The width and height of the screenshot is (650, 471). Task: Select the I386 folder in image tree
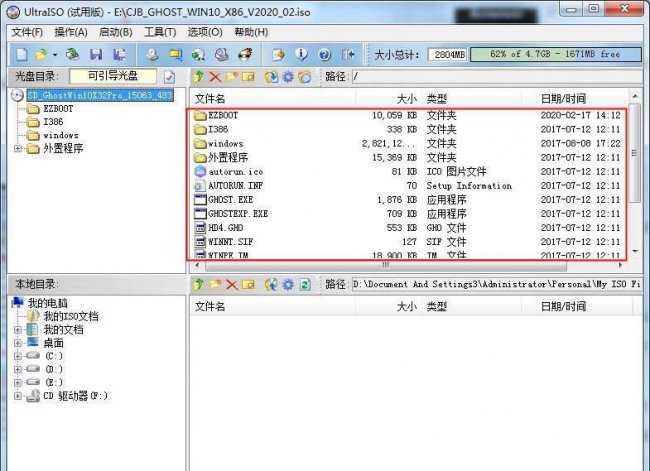point(53,122)
